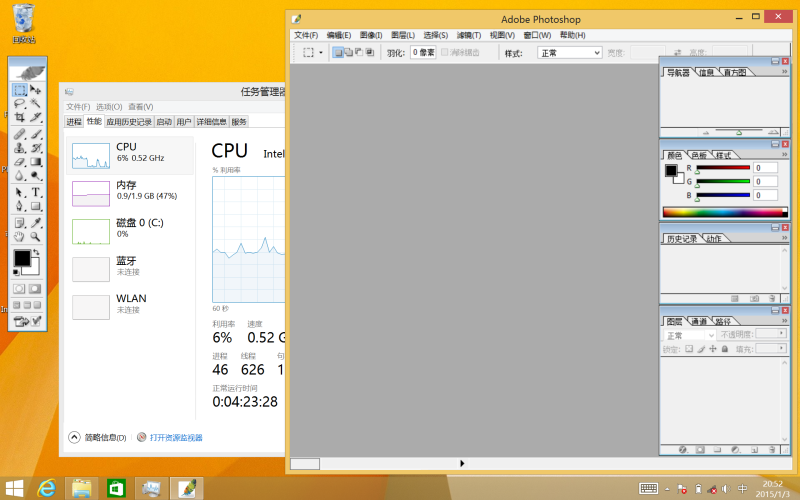Choose the Pen tool

[19, 206]
